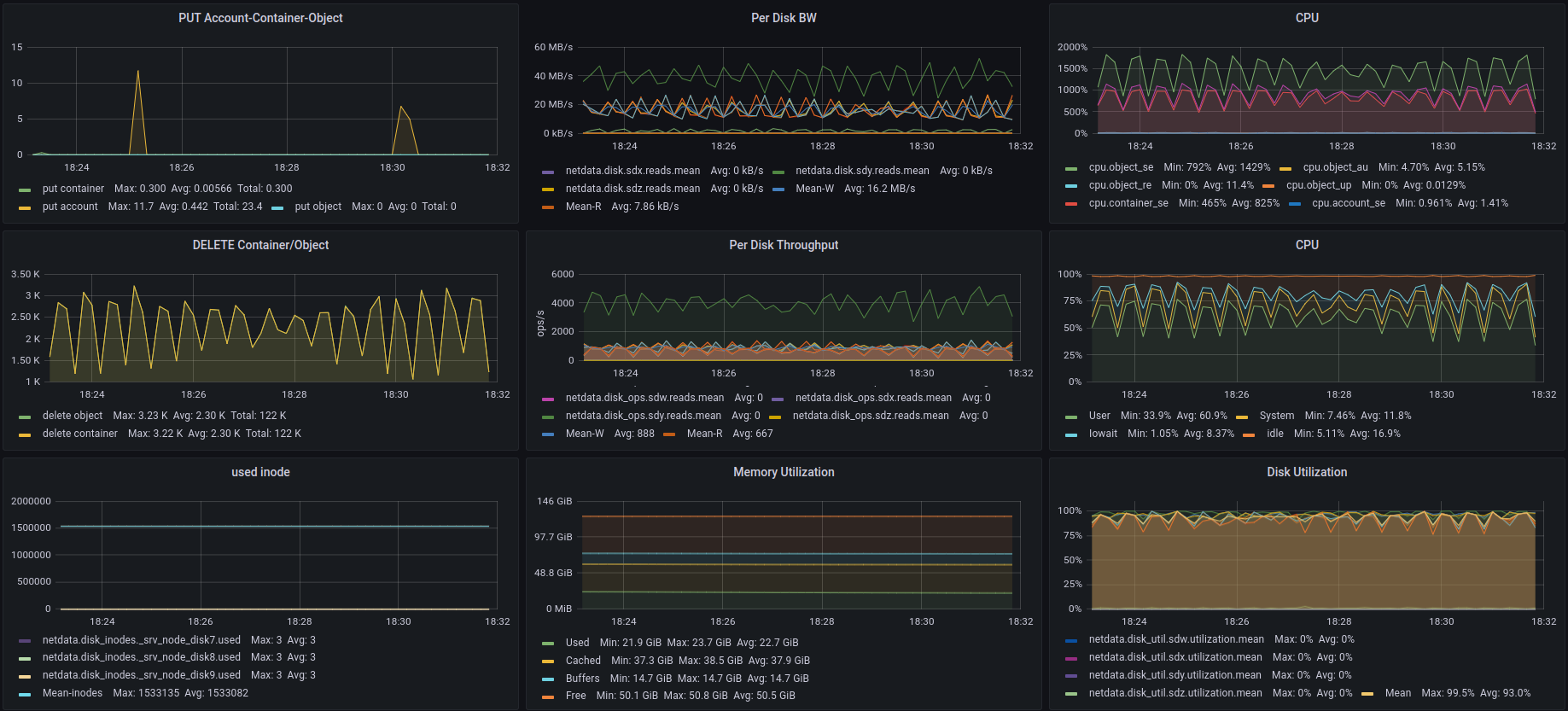Open the Memory Utilization panel title menu
Image resolution: width=1568 pixels, height=711 pixels.
tap(783, 472)
